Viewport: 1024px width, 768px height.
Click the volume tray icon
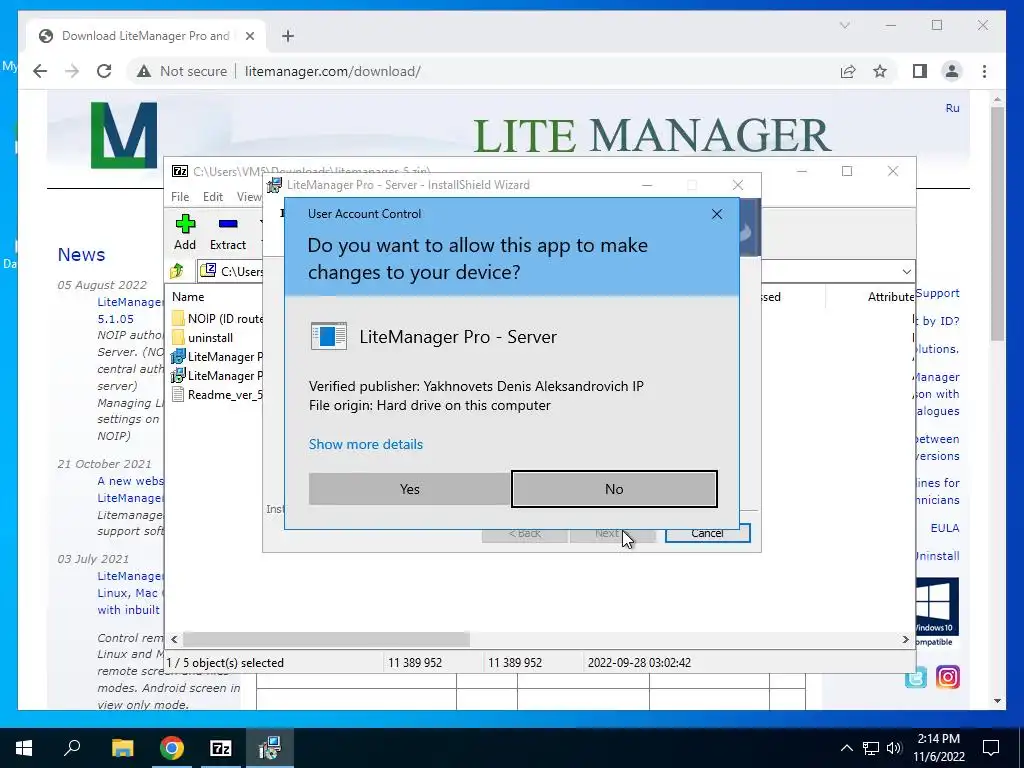(894, 748)
